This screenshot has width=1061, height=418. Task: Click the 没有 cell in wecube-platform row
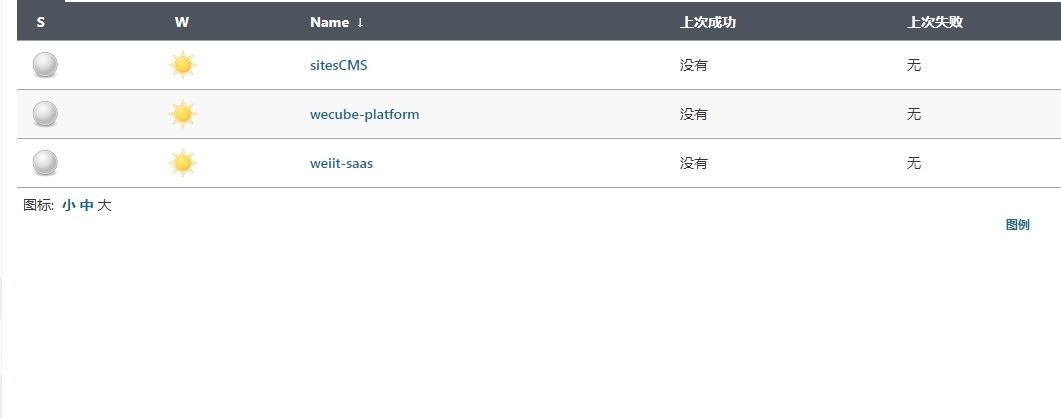coord(694,115)
